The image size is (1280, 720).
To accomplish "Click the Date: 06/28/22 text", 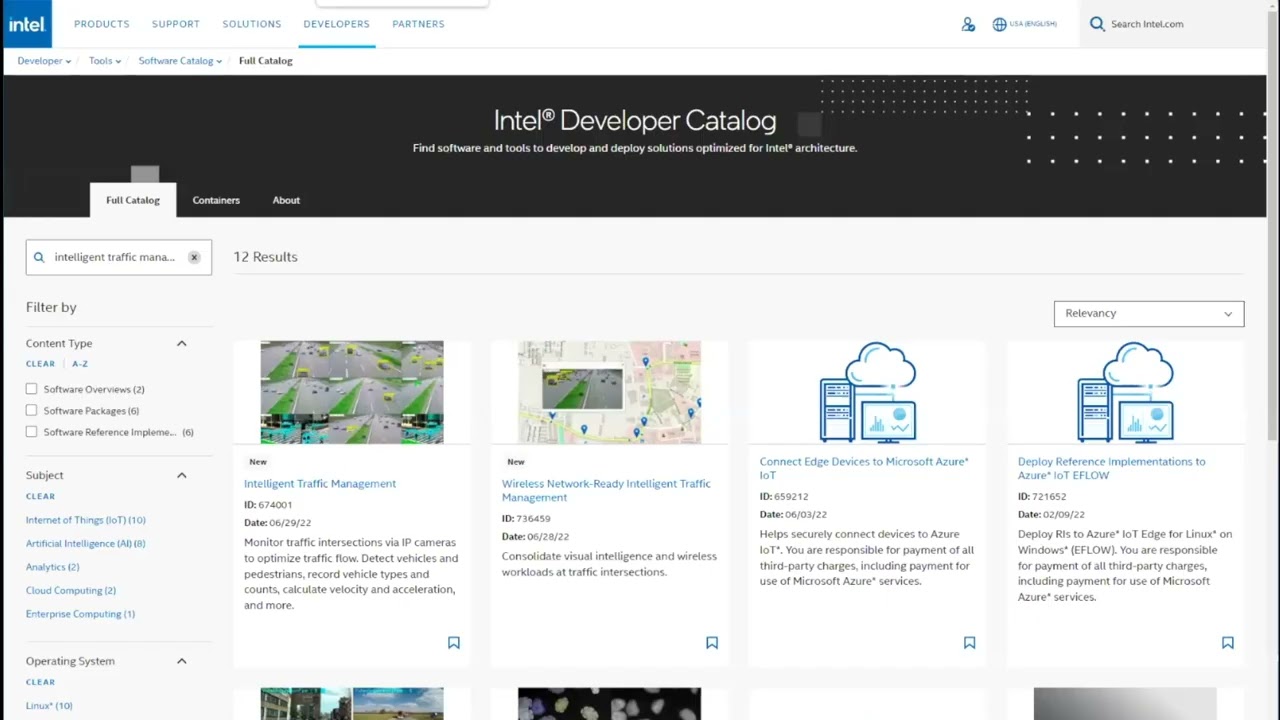I will 535,537.
